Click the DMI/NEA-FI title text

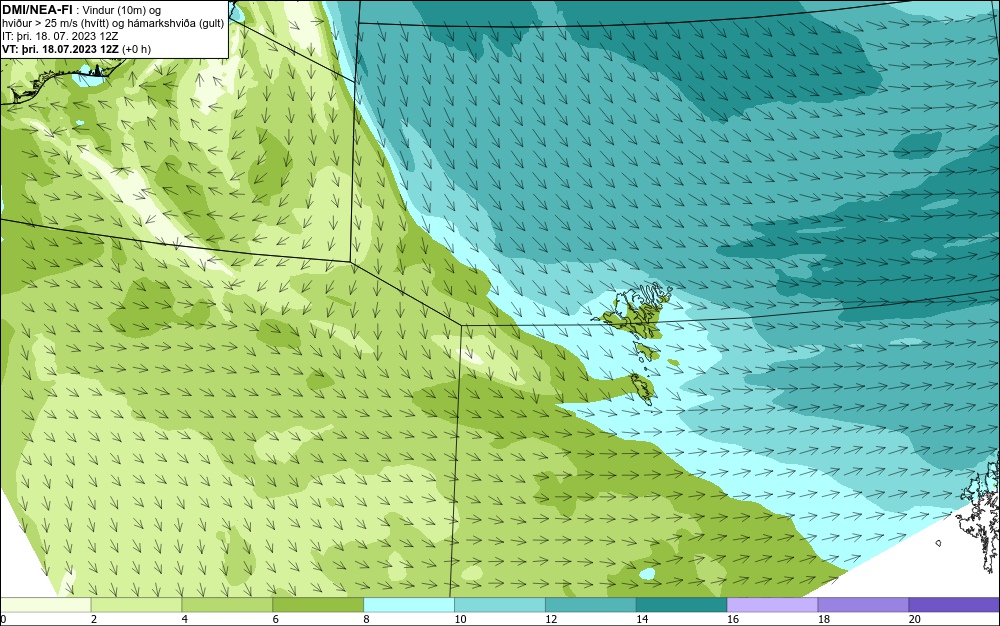tap(37, 8)
